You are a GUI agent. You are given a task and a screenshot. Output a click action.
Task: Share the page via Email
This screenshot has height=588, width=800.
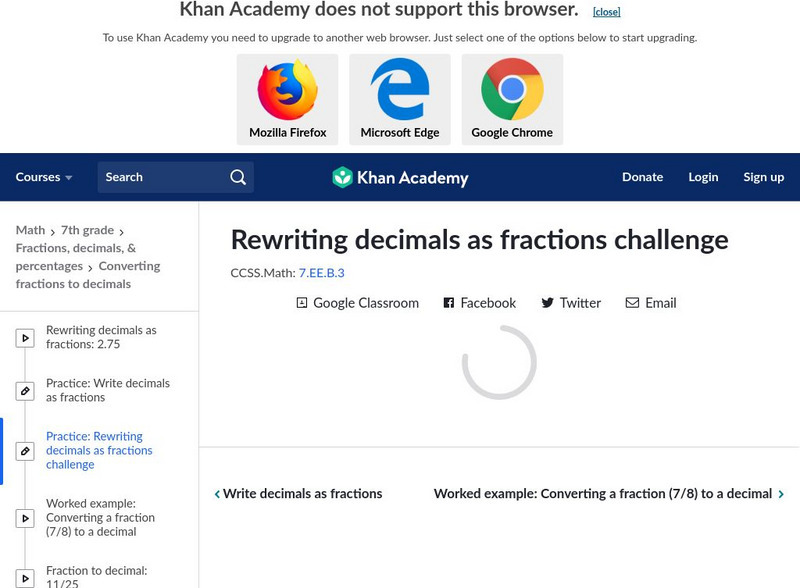click(651, 303)
